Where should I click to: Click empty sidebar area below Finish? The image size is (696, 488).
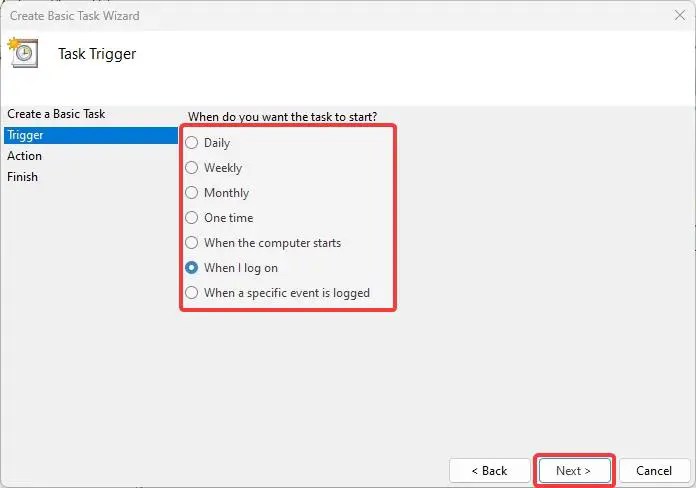(91, 311)
